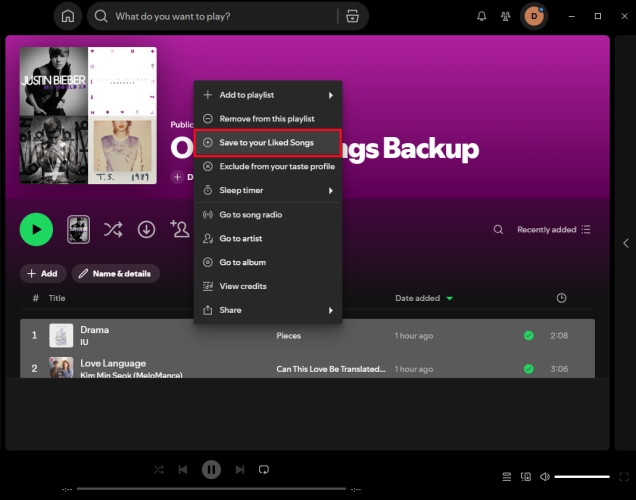Open Connect to a device
Image resolution: width=636 pixels, height=500 pixels.
tap(526, 477)
